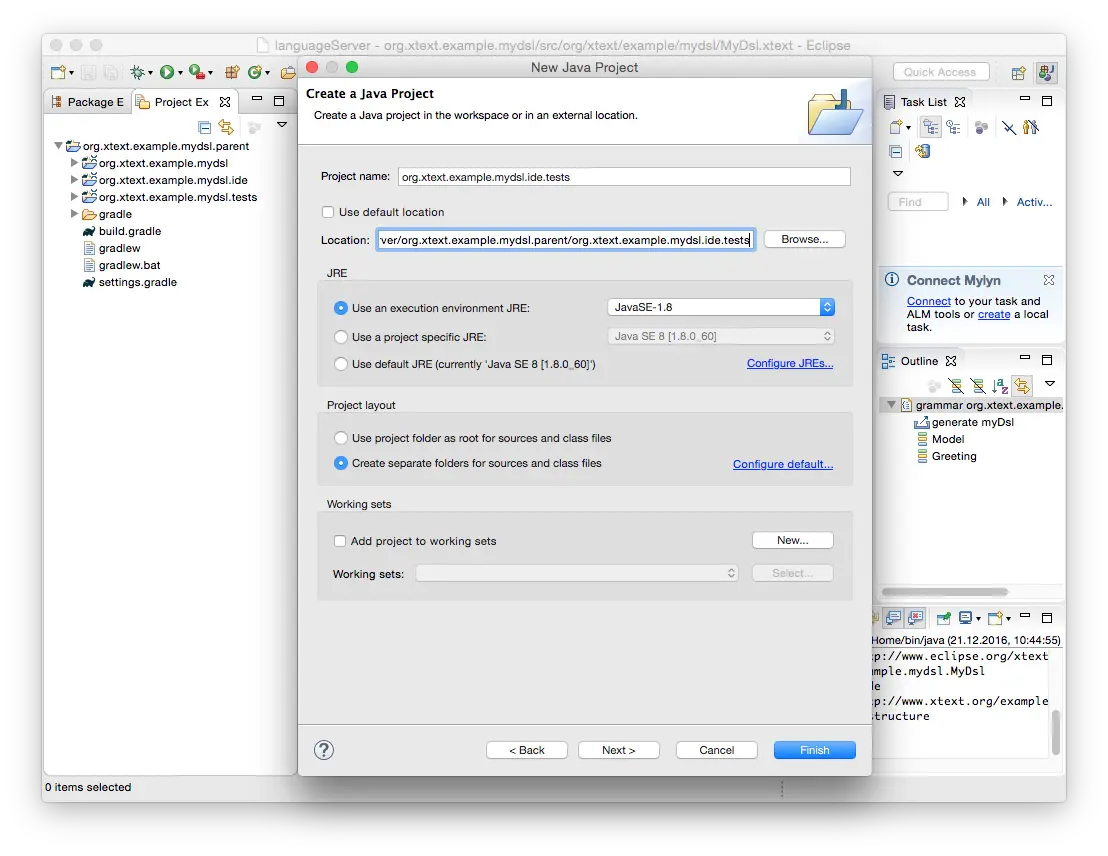Screen dimensions: 1108x856
Task: Select the Java perspective icon
Action: [1046, 72]
